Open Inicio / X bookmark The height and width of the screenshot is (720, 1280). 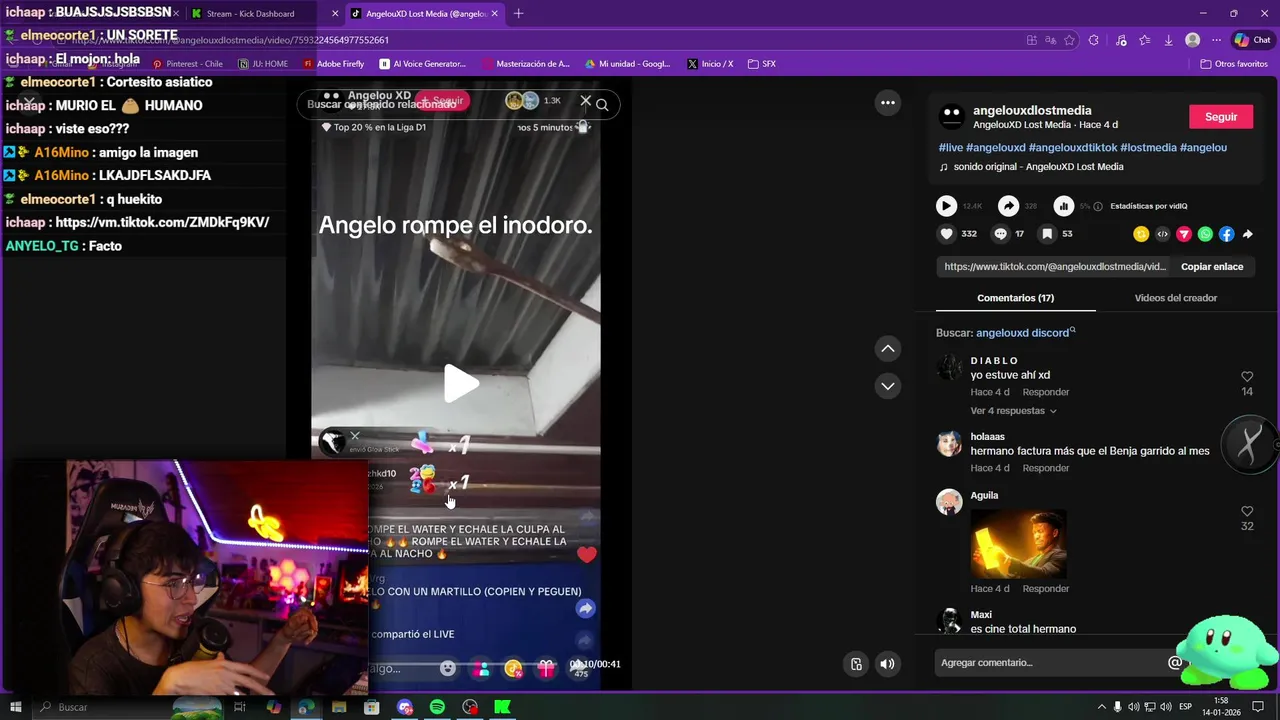(710, 64)
